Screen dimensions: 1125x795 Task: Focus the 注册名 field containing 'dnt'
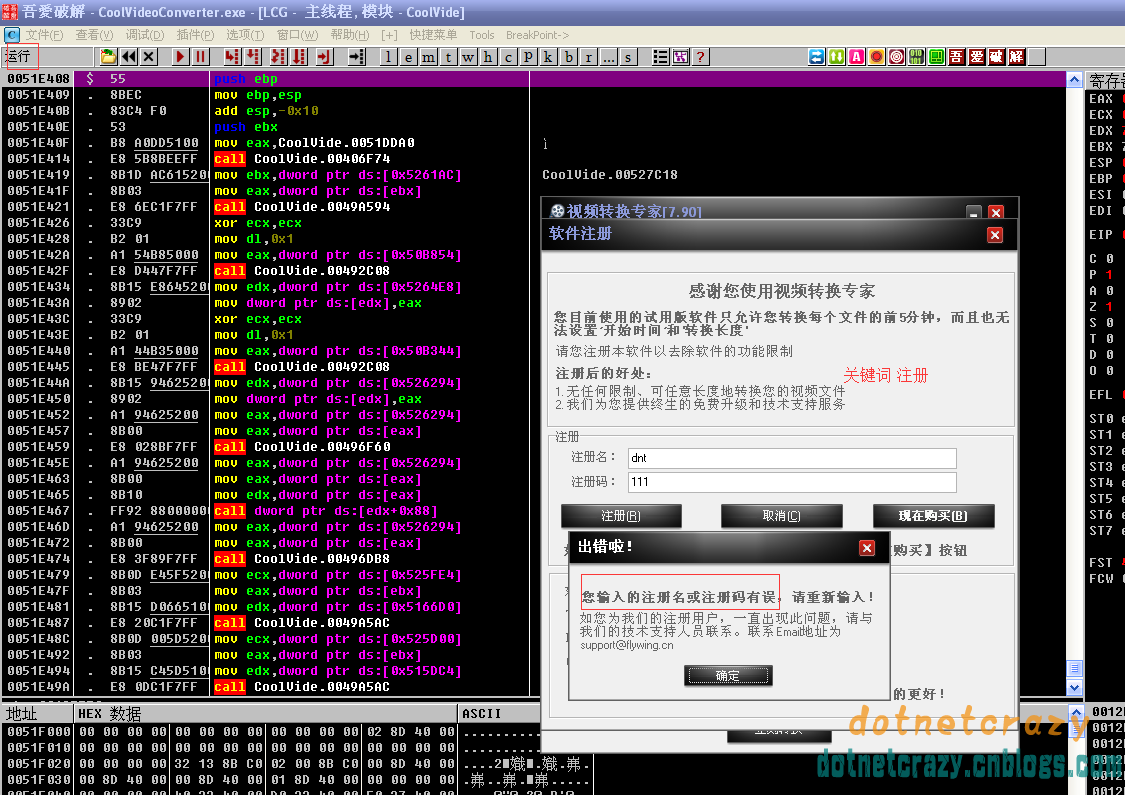(792, 458)
